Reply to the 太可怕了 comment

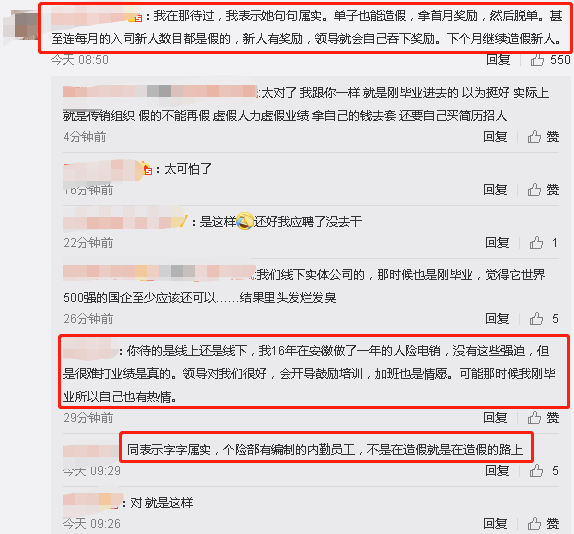[x=495, y=190]
